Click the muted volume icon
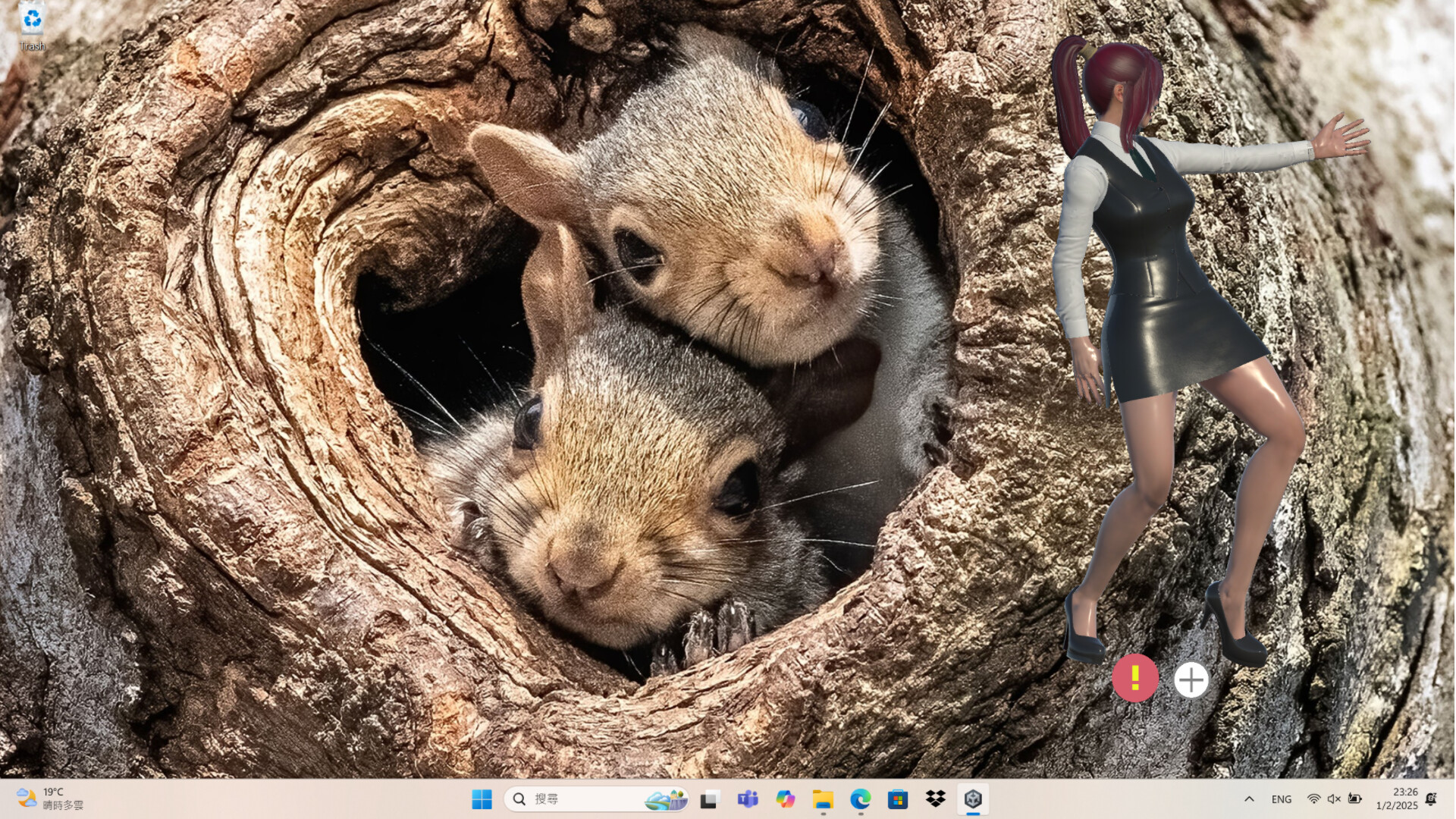1456x819 pixels. click(x=1334, y=799)
